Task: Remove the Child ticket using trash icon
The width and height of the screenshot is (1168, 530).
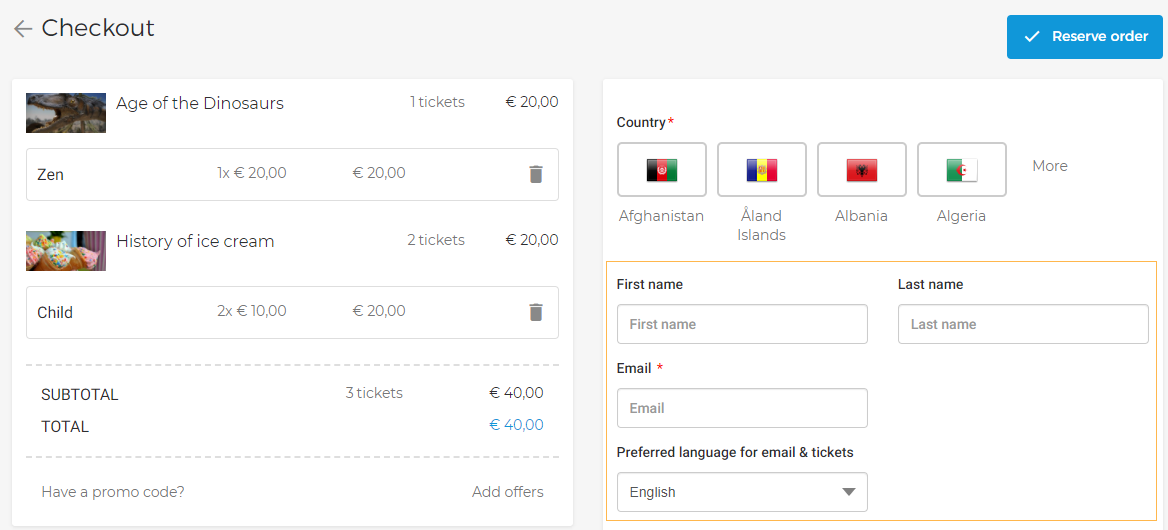Action: (536, 312)
